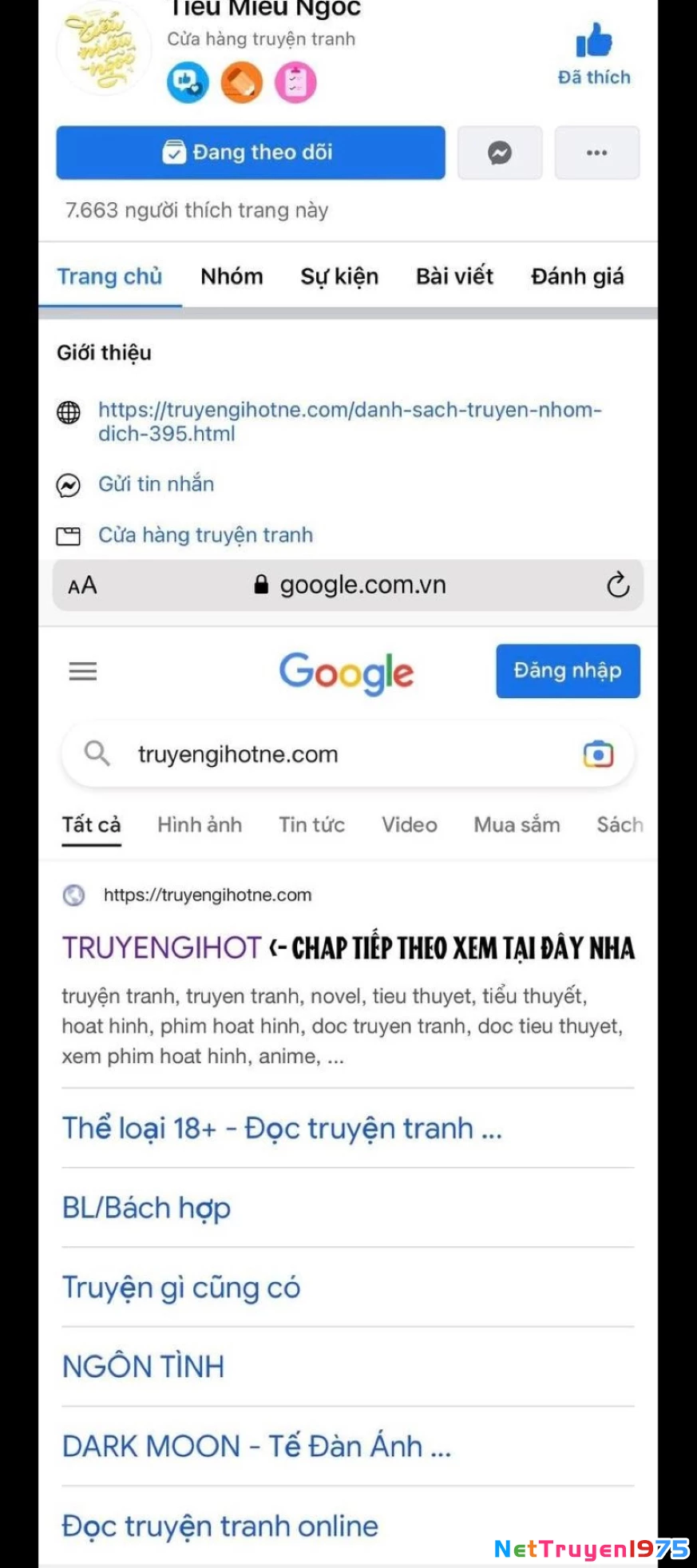Tap the pink clipboard badge icon
The width and height of the screenshot is (697, 1568).
pos(295,82)
